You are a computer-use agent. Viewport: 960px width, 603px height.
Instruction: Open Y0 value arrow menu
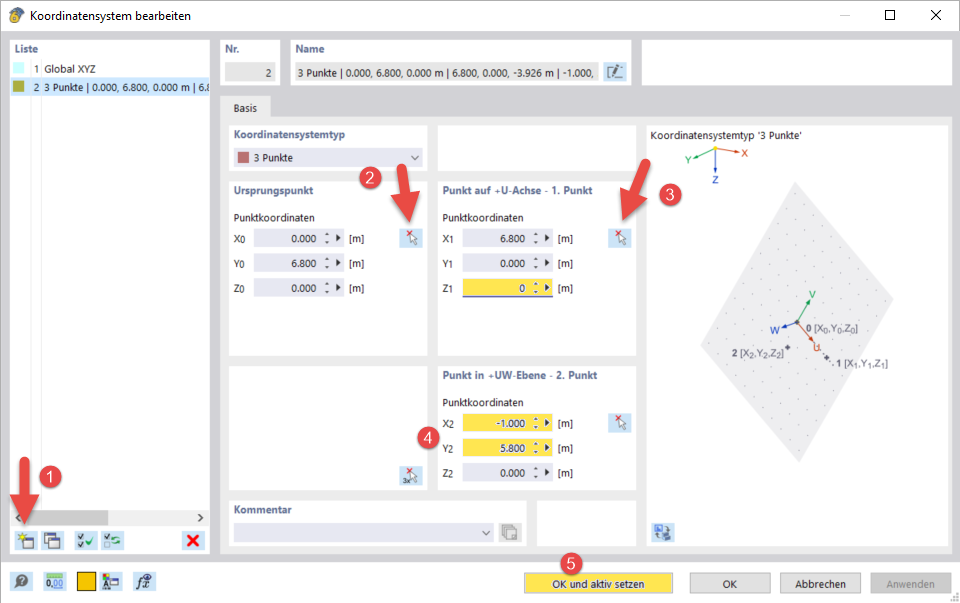pyautogui.click(x=339, y=263)
